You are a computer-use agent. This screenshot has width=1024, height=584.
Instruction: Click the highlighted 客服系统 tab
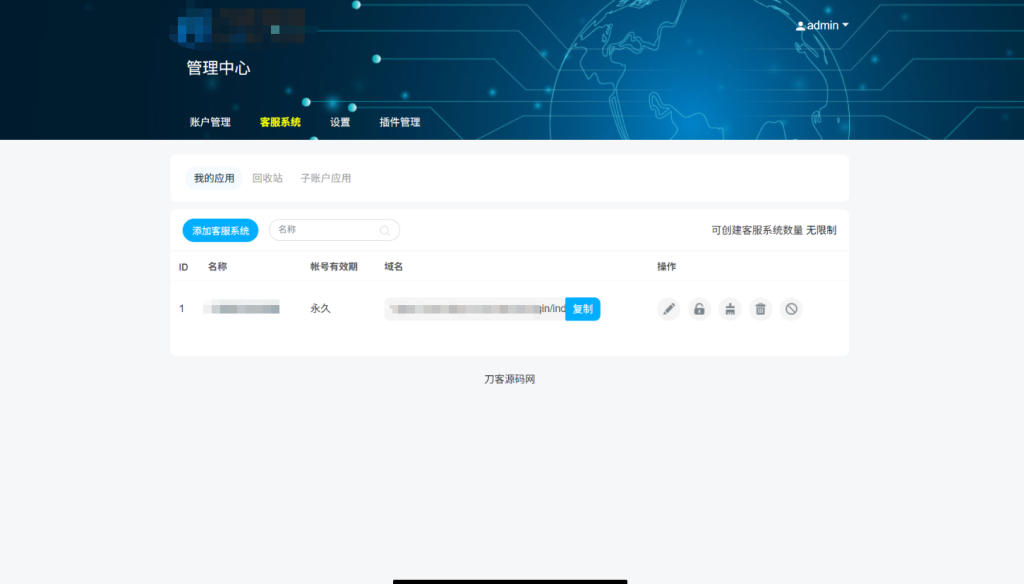(280, 121)
